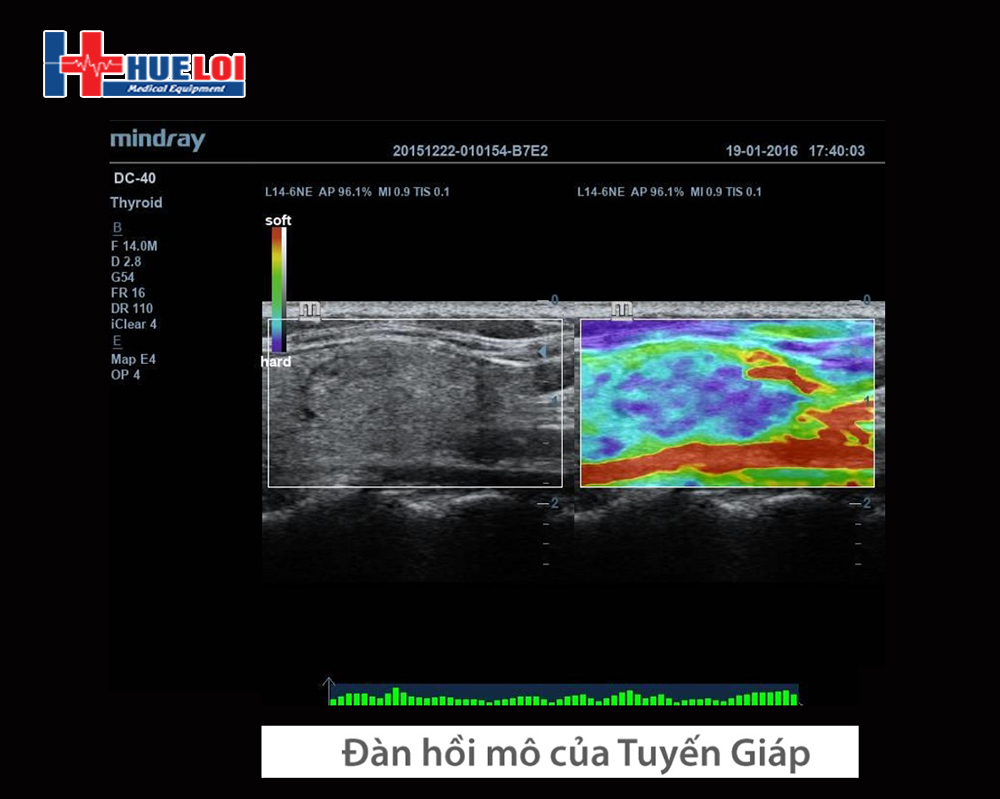Click the grayscale bar next to color map

285,288
